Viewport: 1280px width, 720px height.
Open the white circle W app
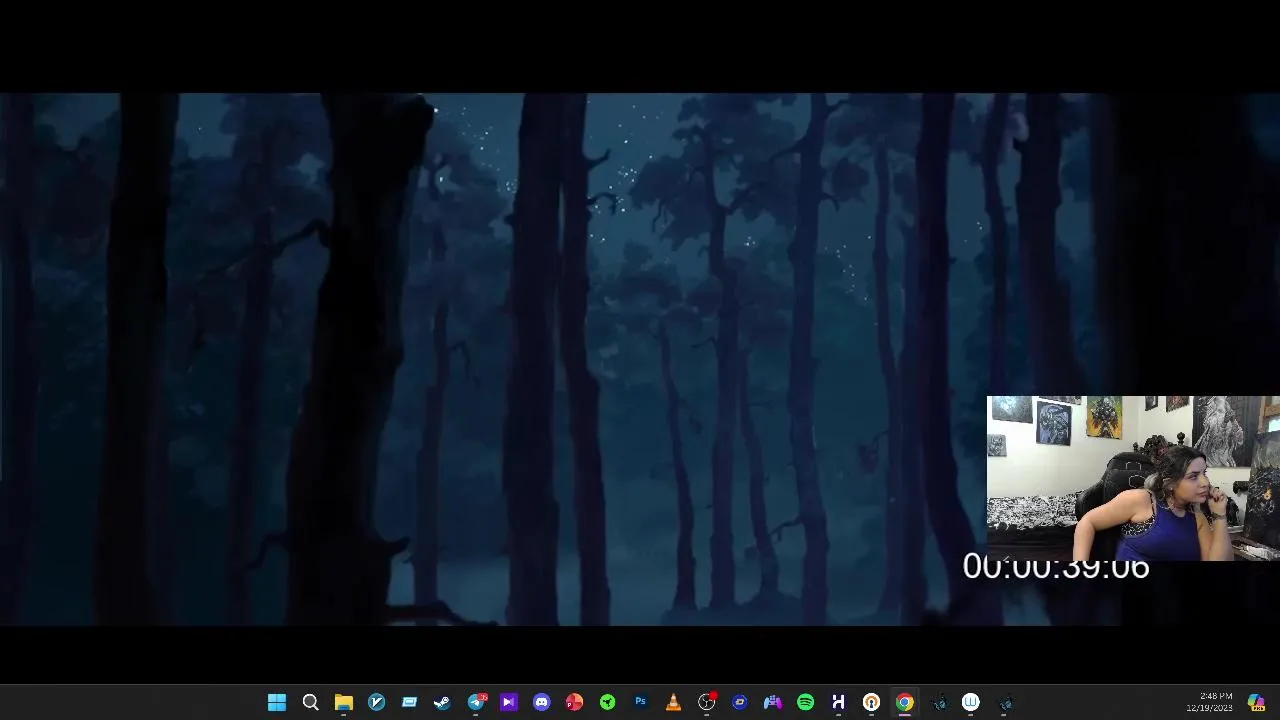(x=970, y=703)
